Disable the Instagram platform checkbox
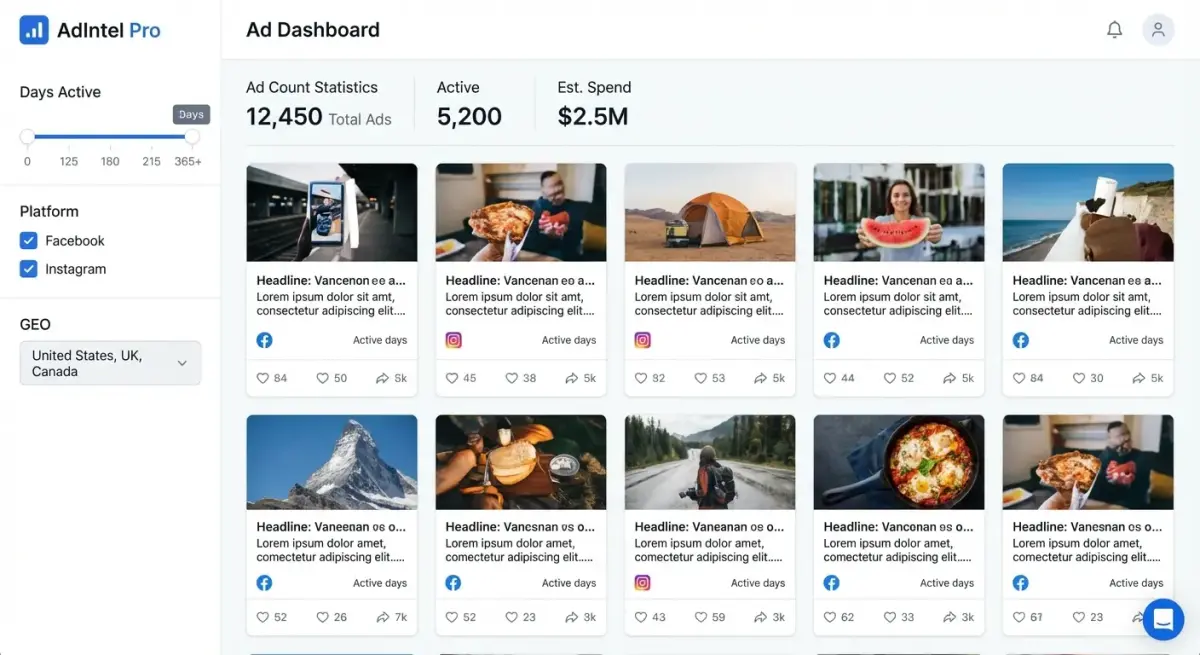 pos(27,268)
